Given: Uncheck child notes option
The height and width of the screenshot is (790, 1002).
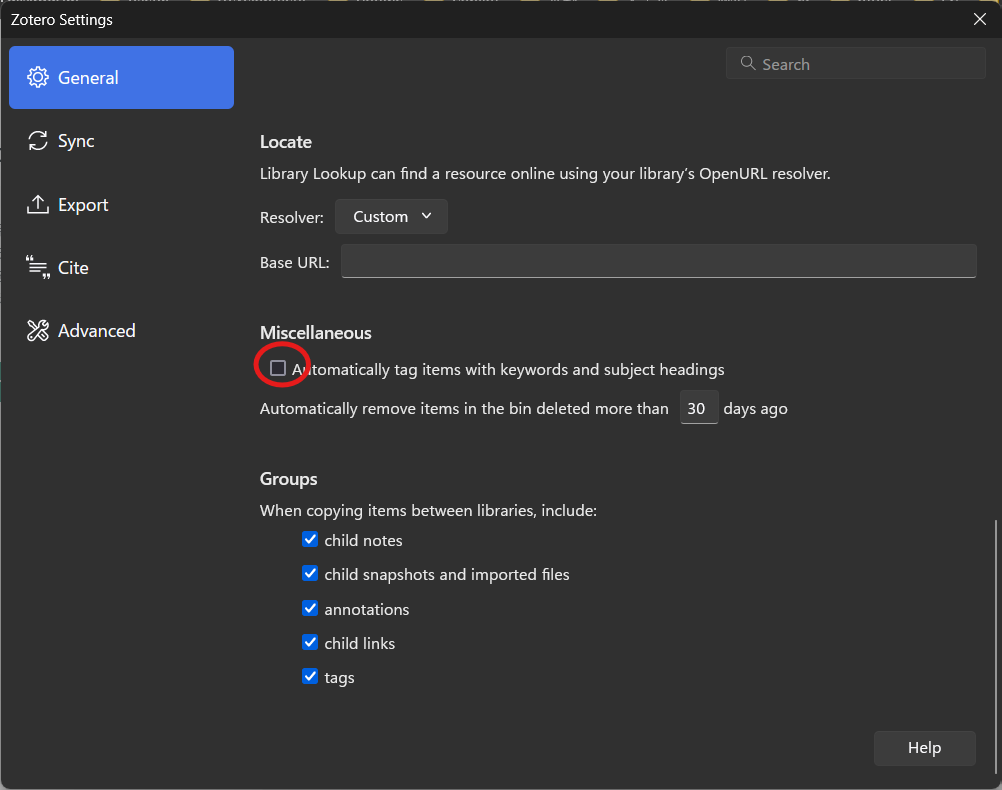Looking at the screenshot, I should pyautogui.click(x=310, y=539).
